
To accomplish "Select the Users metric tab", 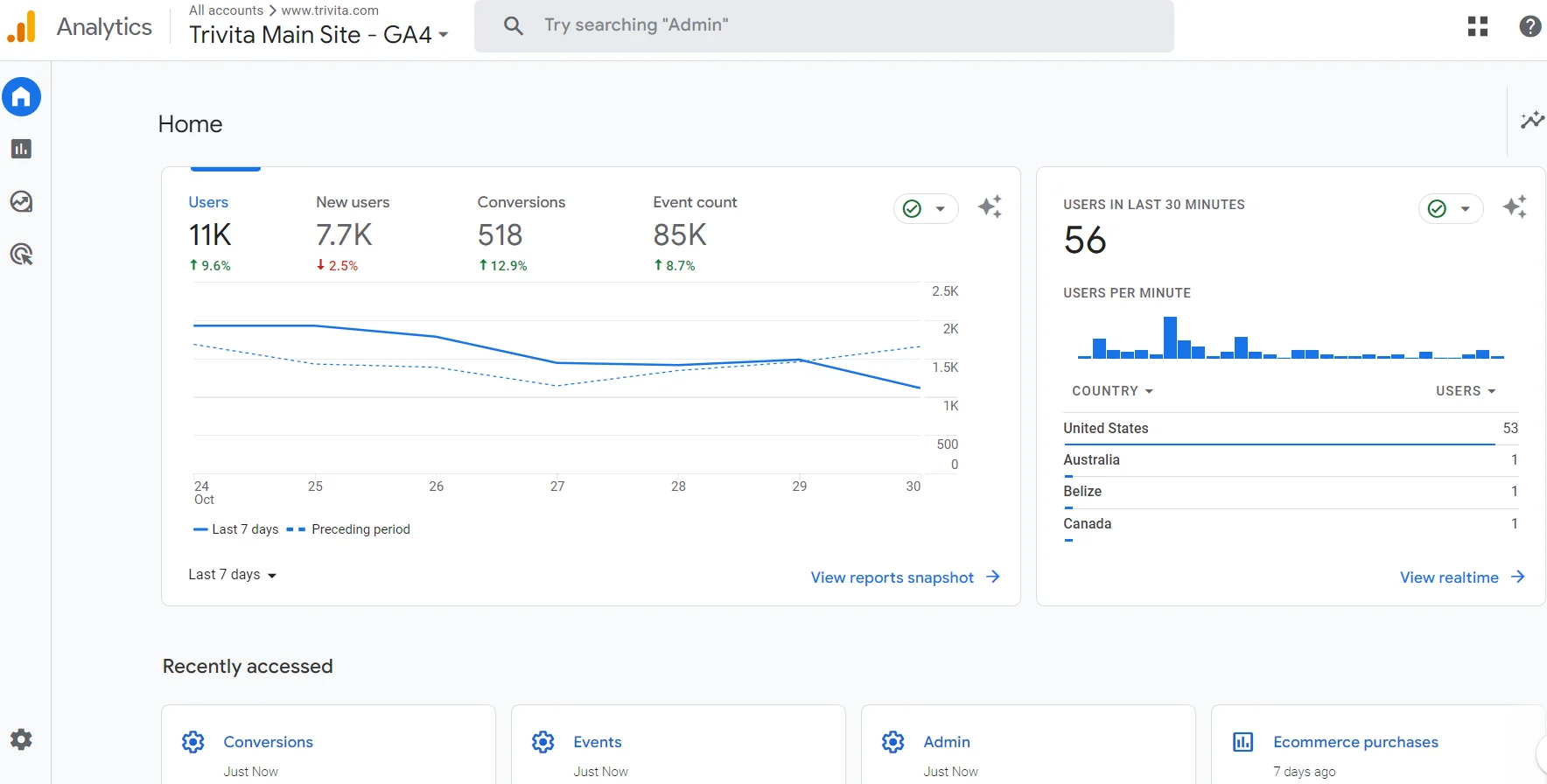I will pyautogui.click(x=210, y=233).
